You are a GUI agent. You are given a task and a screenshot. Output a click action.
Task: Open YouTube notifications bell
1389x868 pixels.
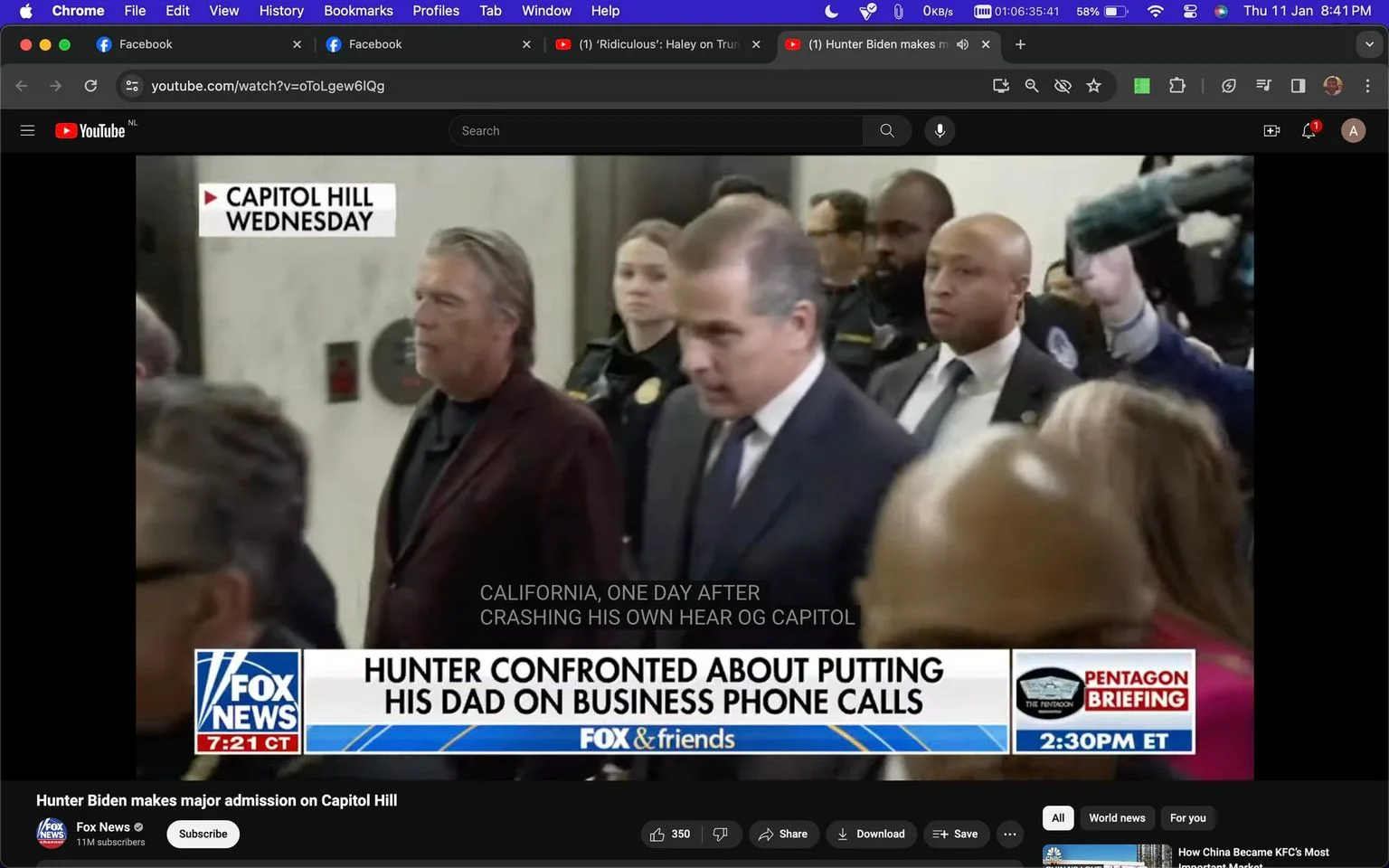tap(1309, 131)
